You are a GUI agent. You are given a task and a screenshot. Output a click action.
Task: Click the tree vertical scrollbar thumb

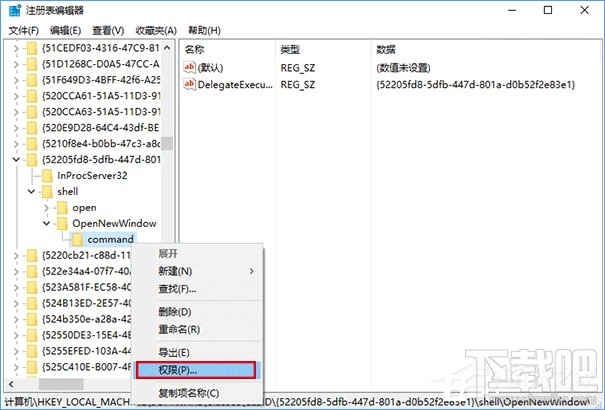[167, 143]
